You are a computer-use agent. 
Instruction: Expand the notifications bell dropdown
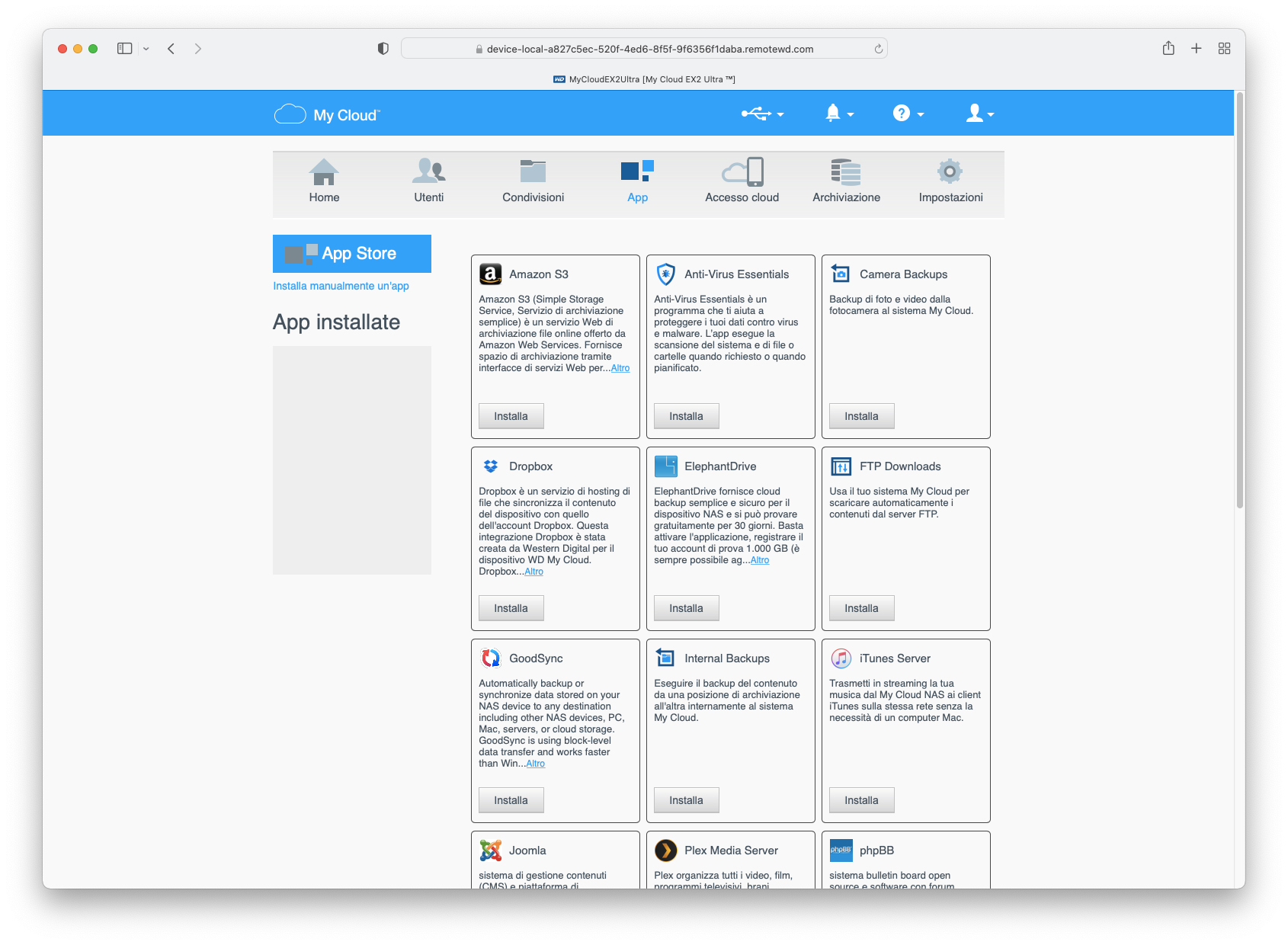pos(839,114)
